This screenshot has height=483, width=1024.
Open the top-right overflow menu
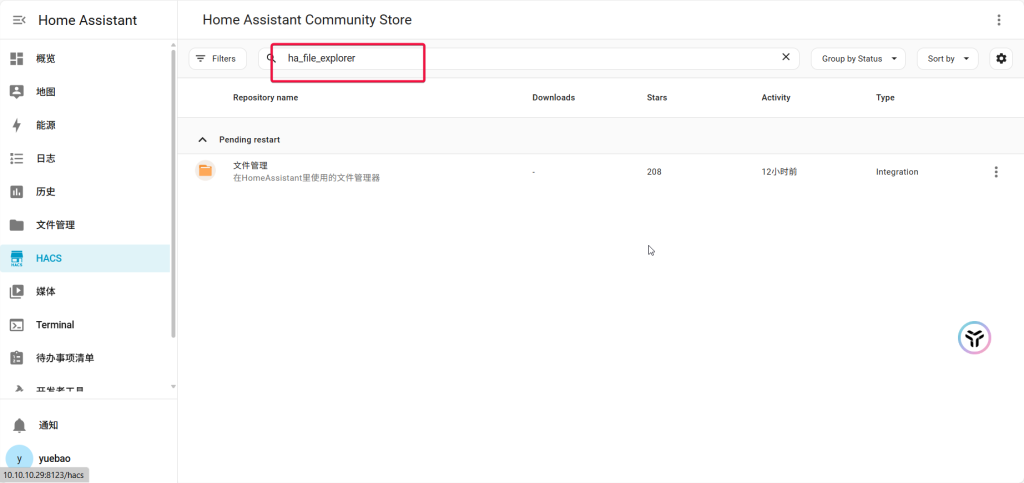(x=999, y=20)
